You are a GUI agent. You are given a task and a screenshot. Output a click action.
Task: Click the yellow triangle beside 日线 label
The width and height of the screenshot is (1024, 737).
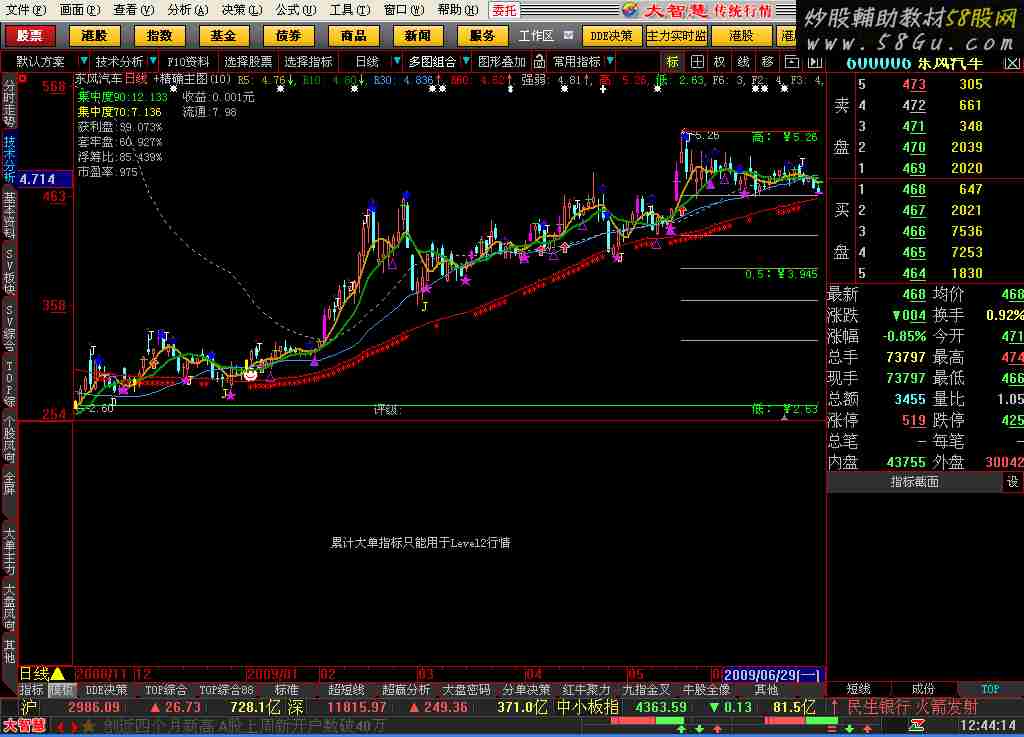[57, 673]
